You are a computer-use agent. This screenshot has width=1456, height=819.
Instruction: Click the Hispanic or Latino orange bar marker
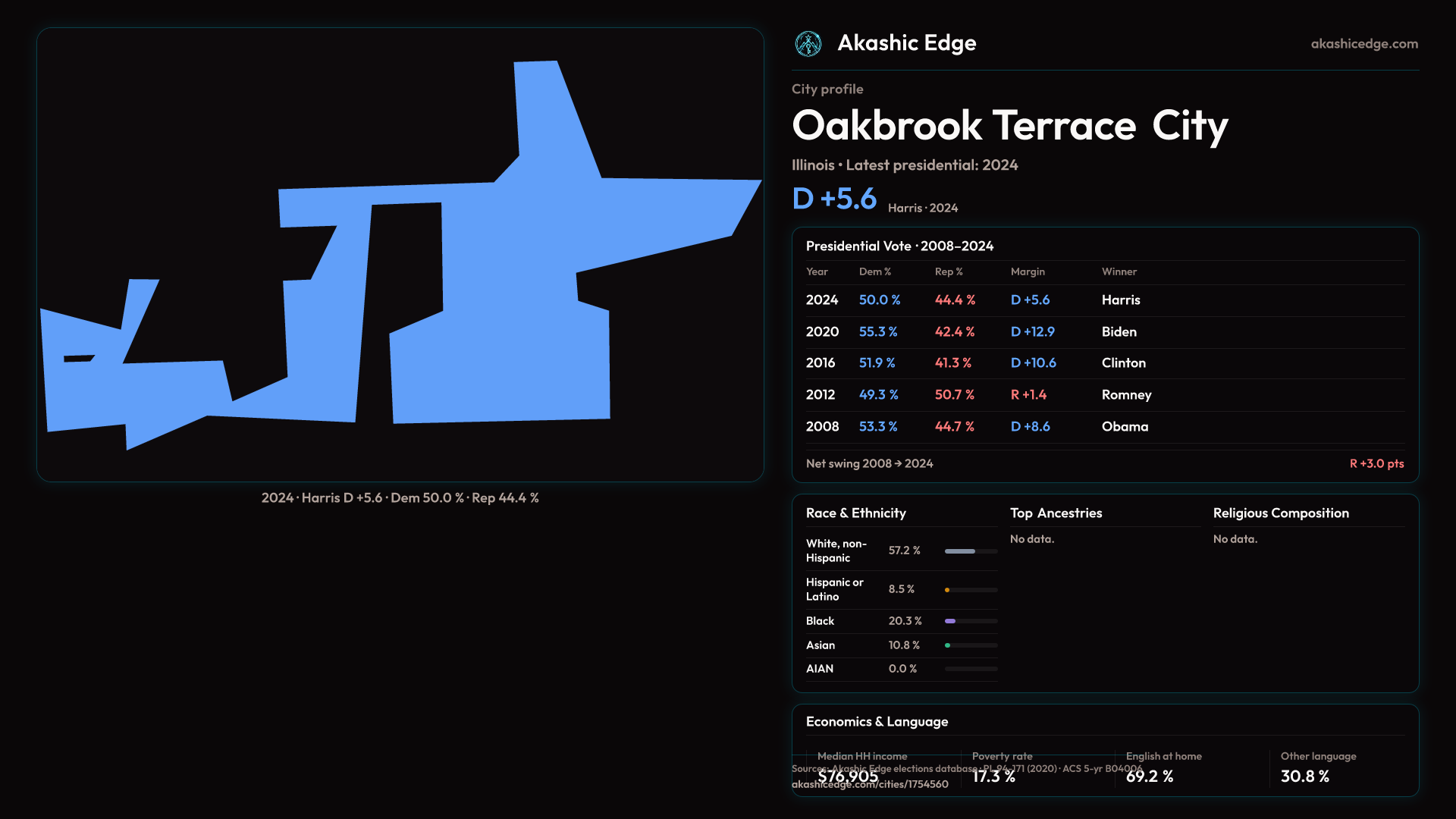click(x=947, y=590)
